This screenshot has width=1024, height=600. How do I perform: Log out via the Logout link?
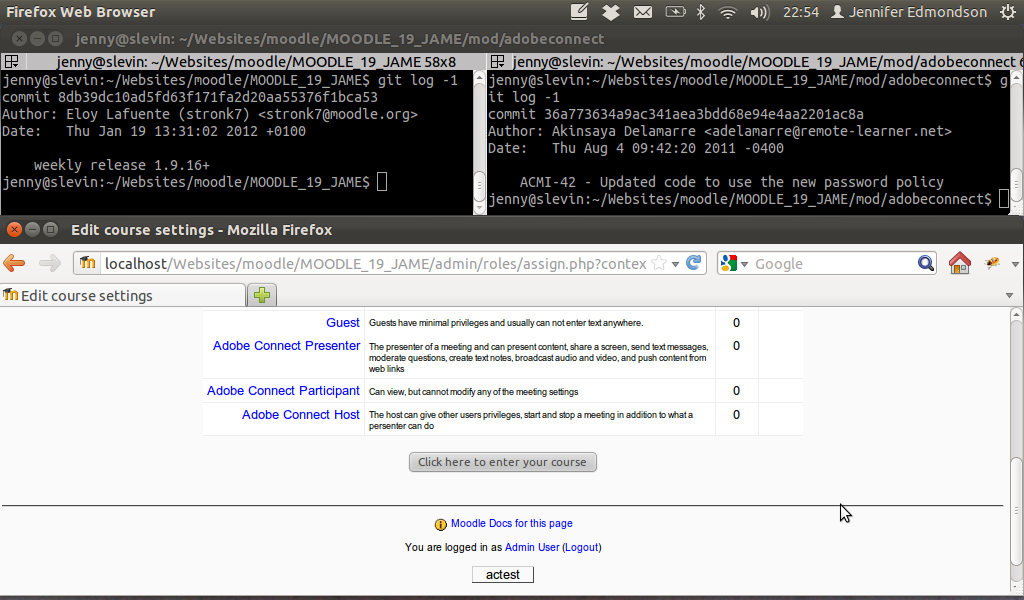click(581, 547)
